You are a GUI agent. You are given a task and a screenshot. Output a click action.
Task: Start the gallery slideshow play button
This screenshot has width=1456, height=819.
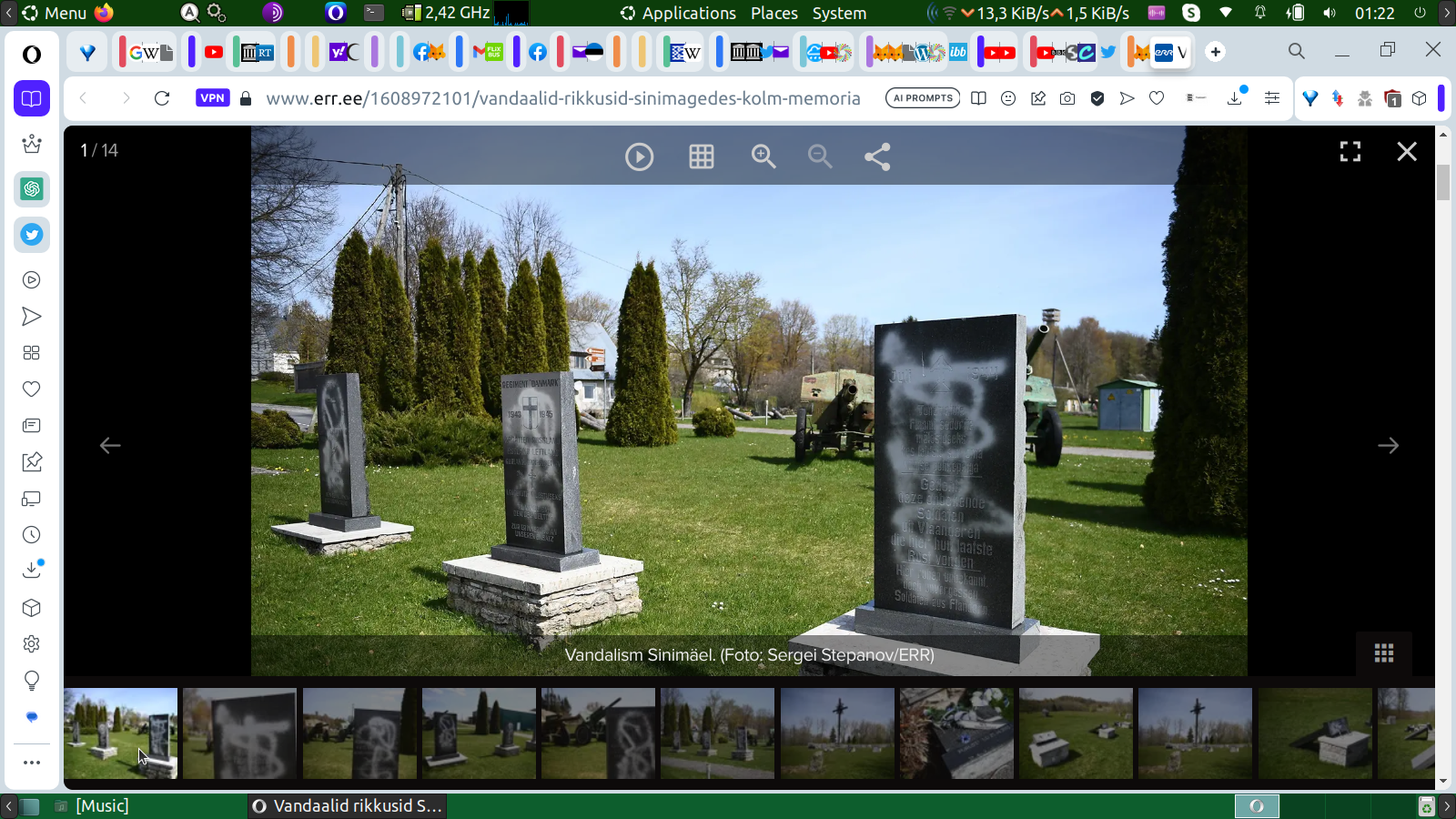point(639,157)
